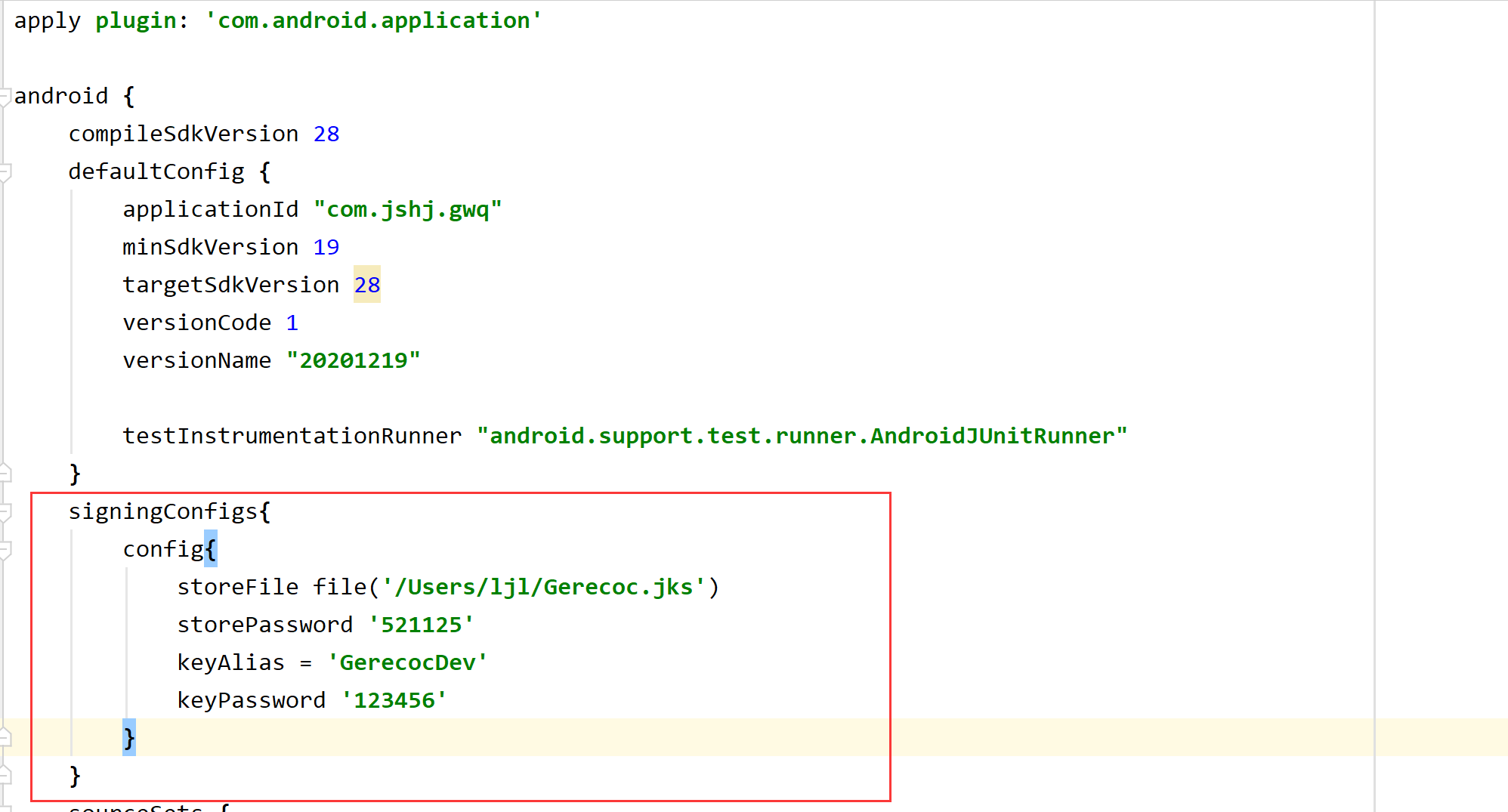
Task: Click the 'defaultConfig' block name
Action: click(156, 172)
